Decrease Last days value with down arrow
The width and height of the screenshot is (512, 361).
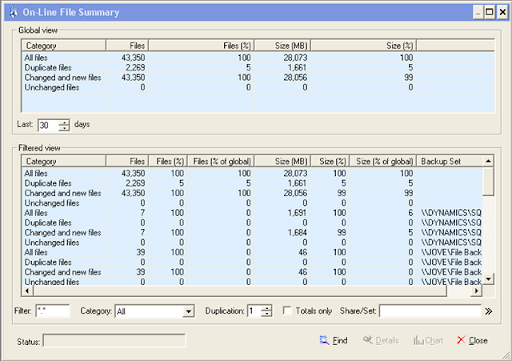pos(64,128)
